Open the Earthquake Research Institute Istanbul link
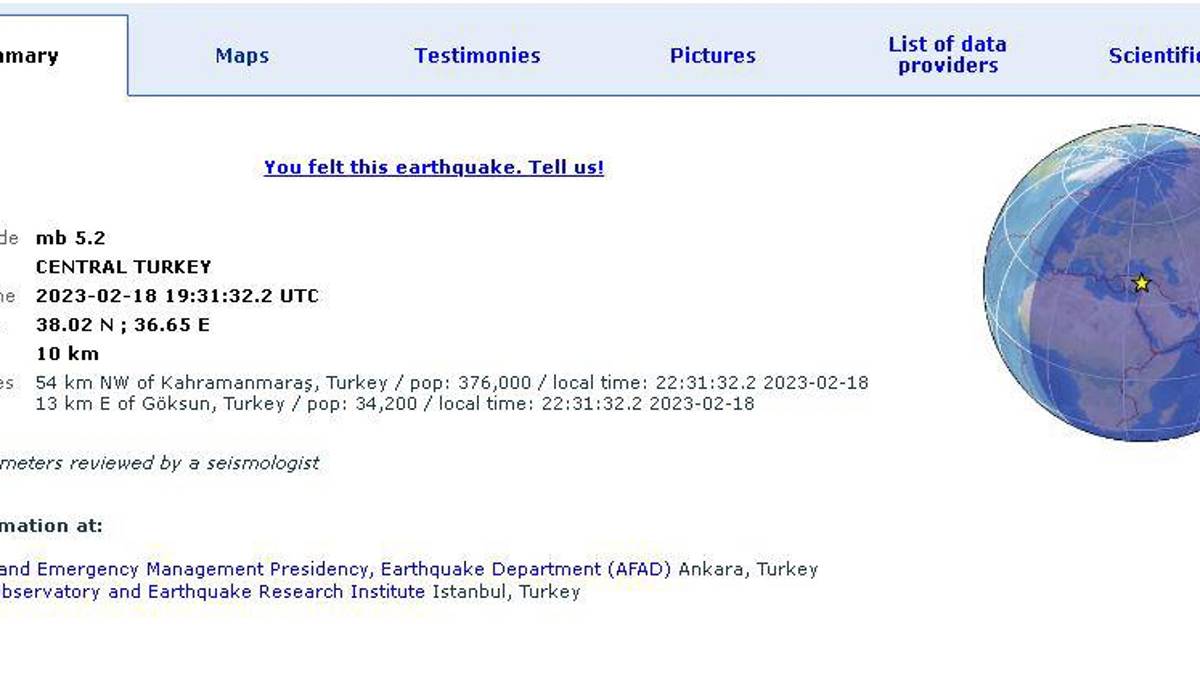The width and height of the screenshot is (1200, 675). pyautogui.click(x=290, y=592)
